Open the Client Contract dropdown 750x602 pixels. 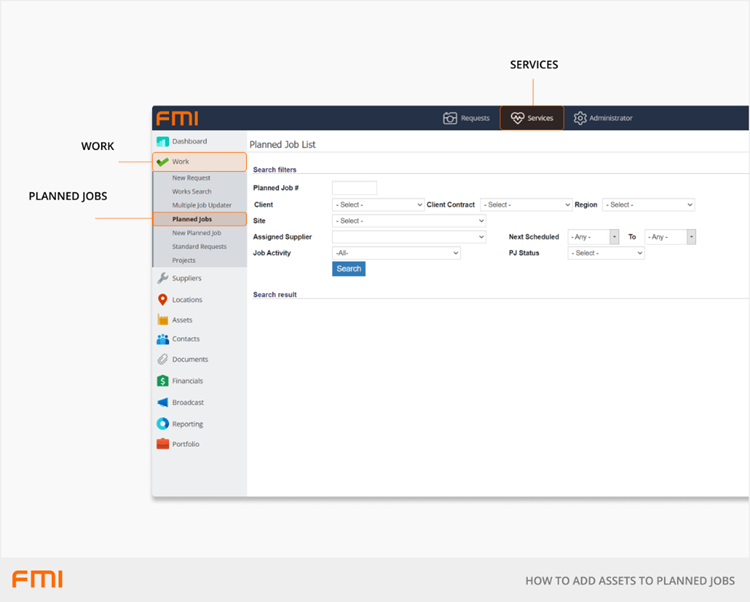click(526, 205)
